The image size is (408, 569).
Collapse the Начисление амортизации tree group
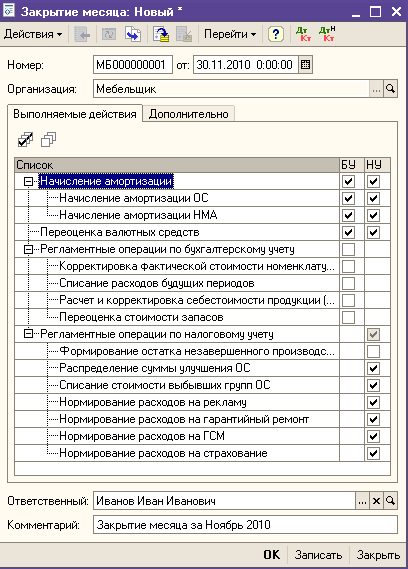point(28,181)
